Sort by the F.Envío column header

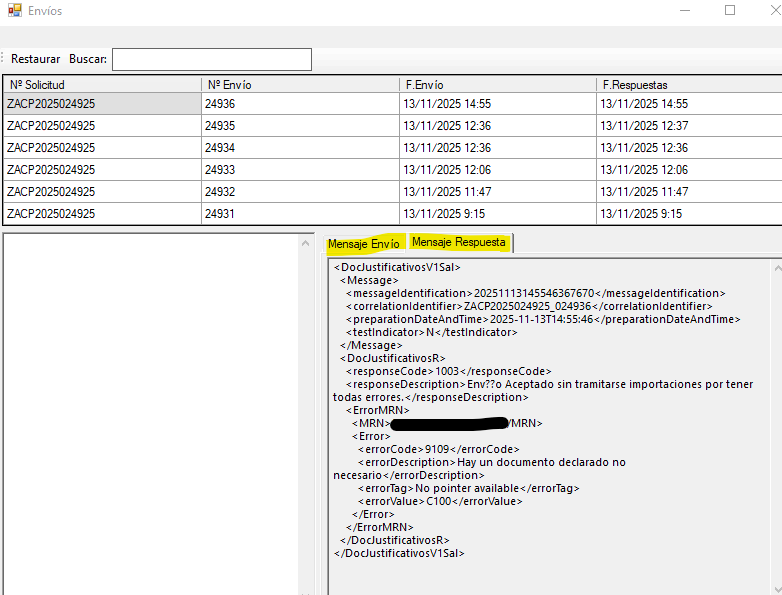pos(497,85)
